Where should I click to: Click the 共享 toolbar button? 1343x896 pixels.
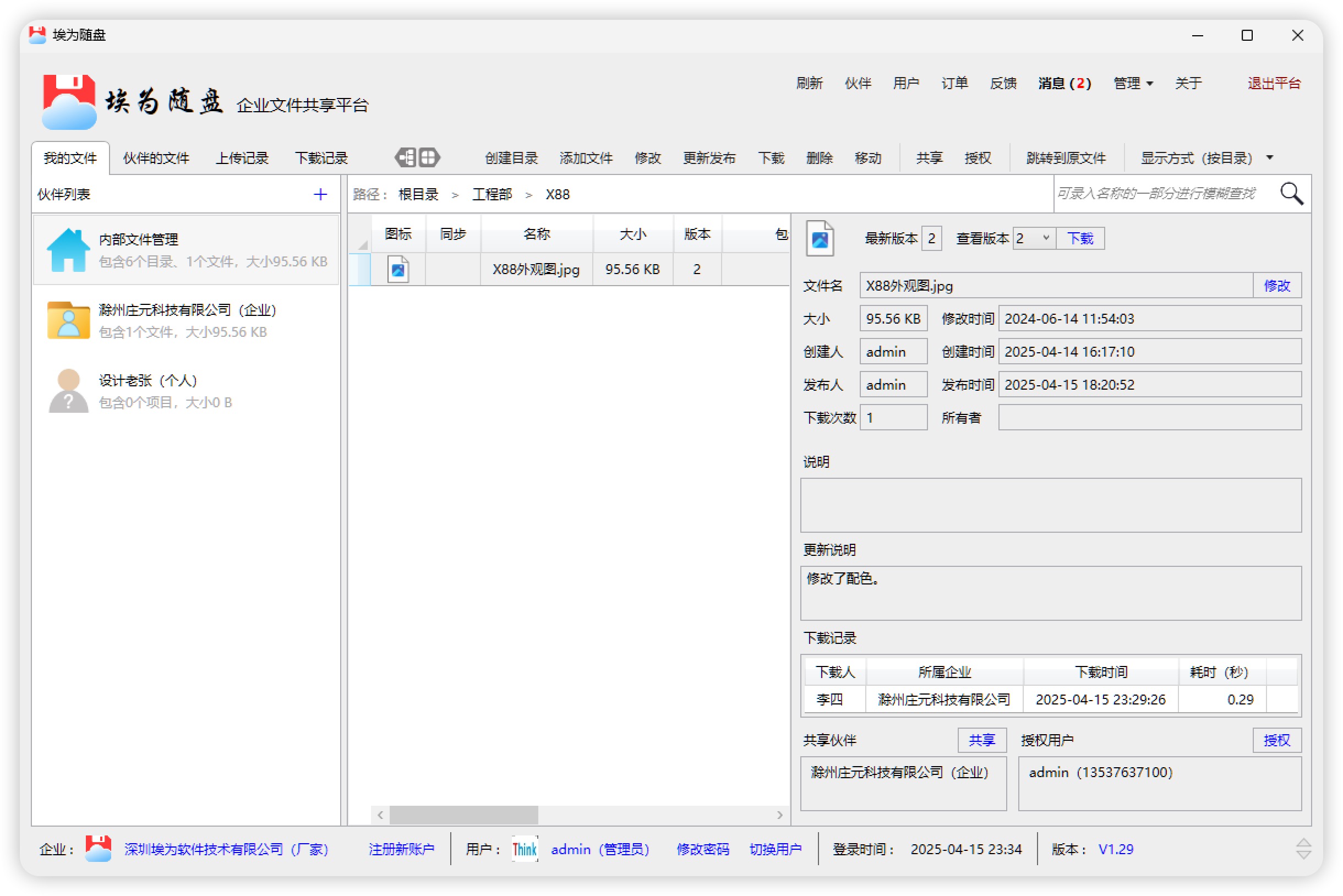929,159
